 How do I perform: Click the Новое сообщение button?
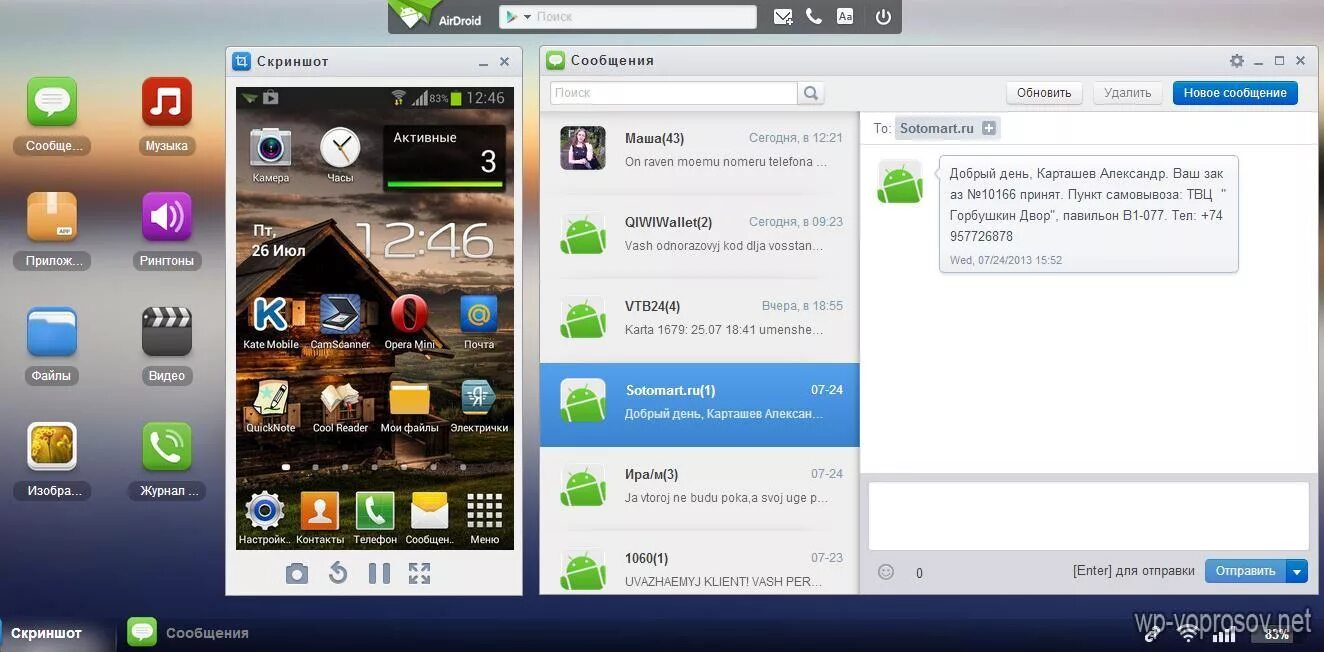click(1235, 93)
